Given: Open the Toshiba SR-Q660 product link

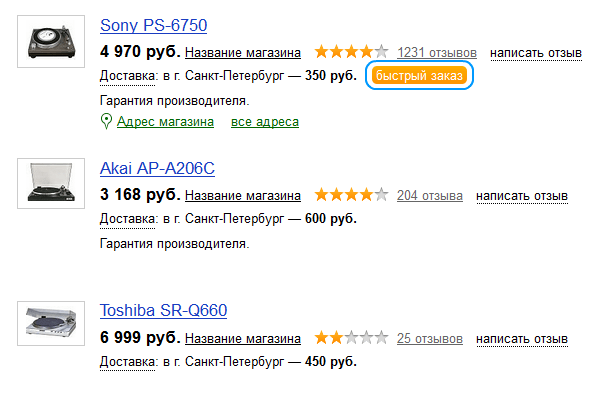Looking at the screenshot, I should click(164, 311).
